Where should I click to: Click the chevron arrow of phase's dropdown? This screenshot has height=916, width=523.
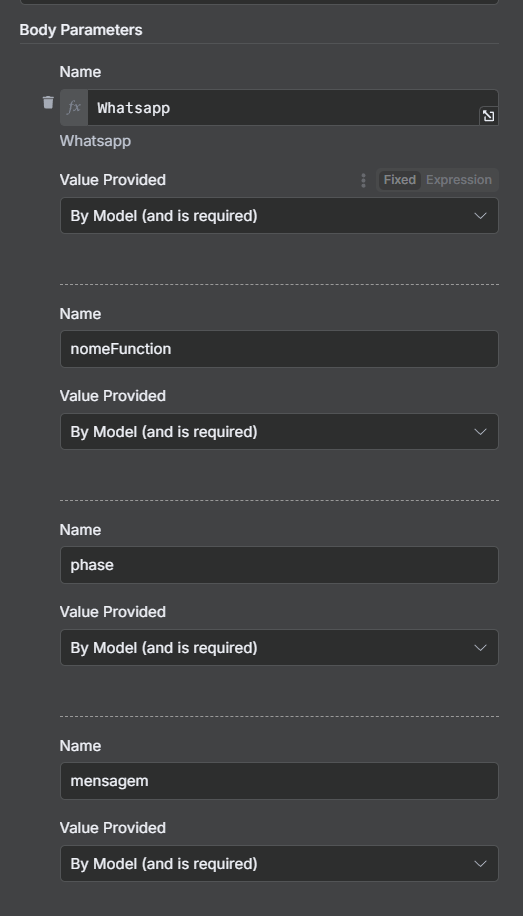(480, 648)
